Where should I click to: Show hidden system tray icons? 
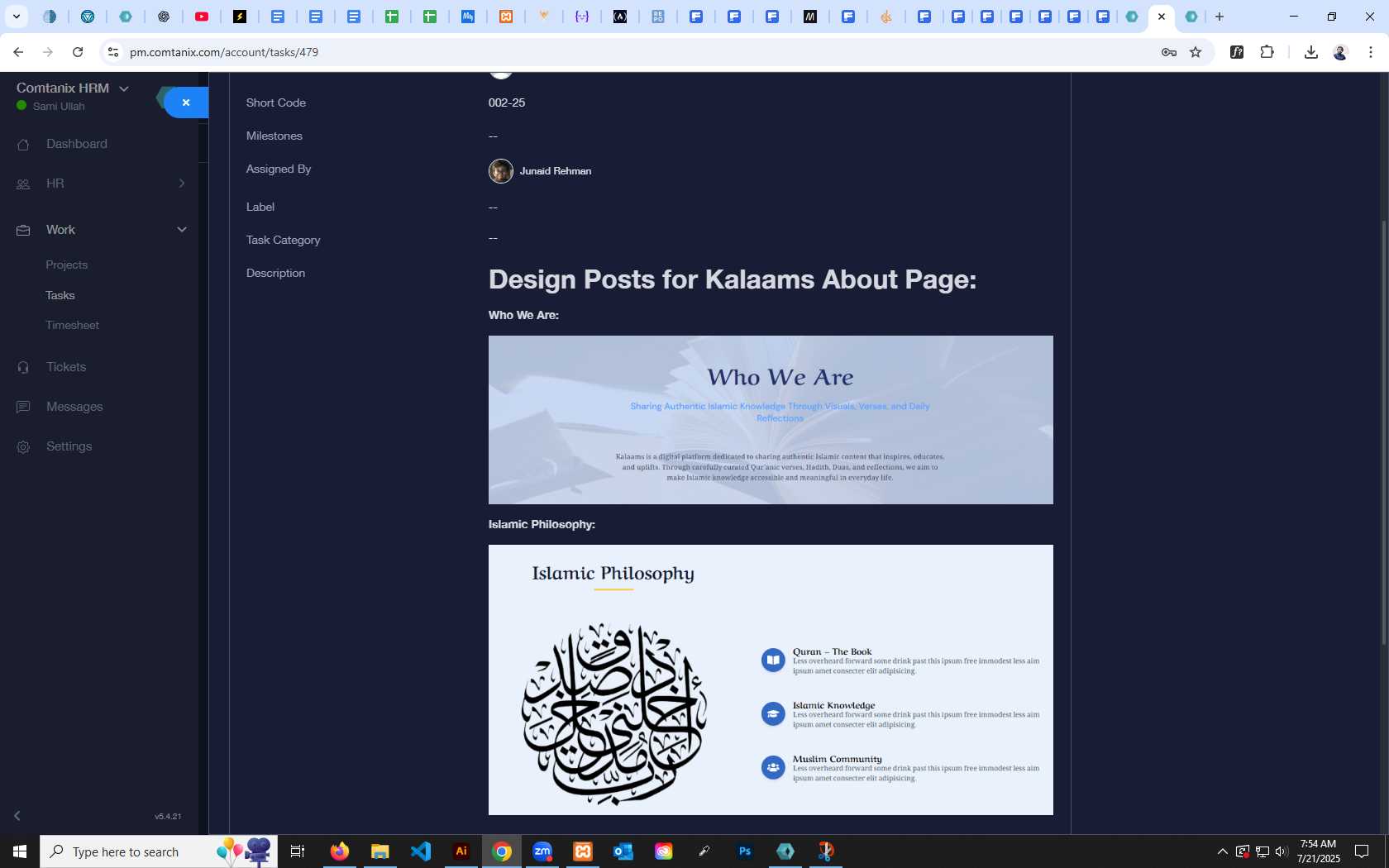pyautogui.click(x=1223, y=851)
